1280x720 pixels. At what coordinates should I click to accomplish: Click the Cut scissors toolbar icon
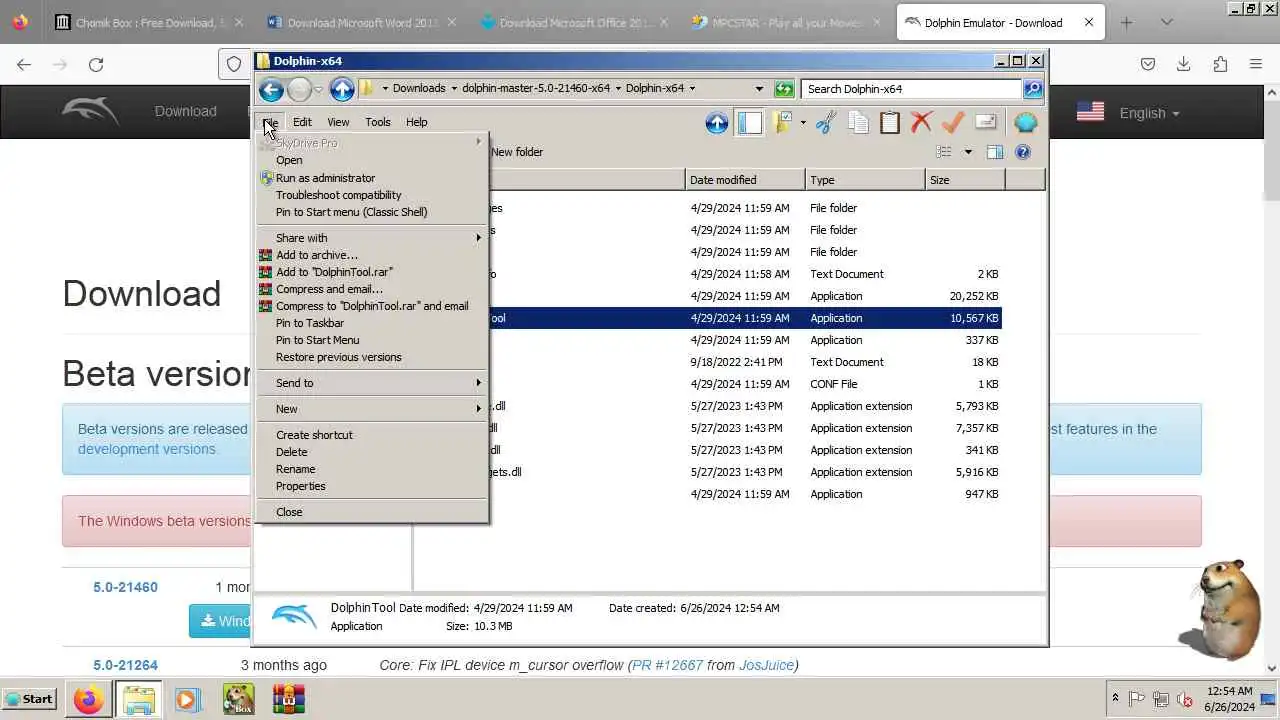tap(826, 123)
